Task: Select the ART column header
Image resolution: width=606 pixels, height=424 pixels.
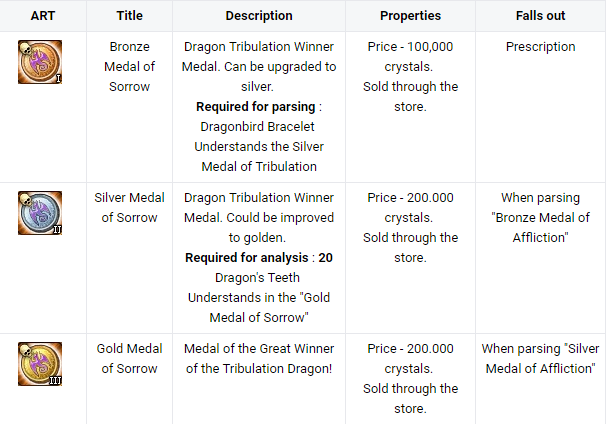Action: [43, 16]
